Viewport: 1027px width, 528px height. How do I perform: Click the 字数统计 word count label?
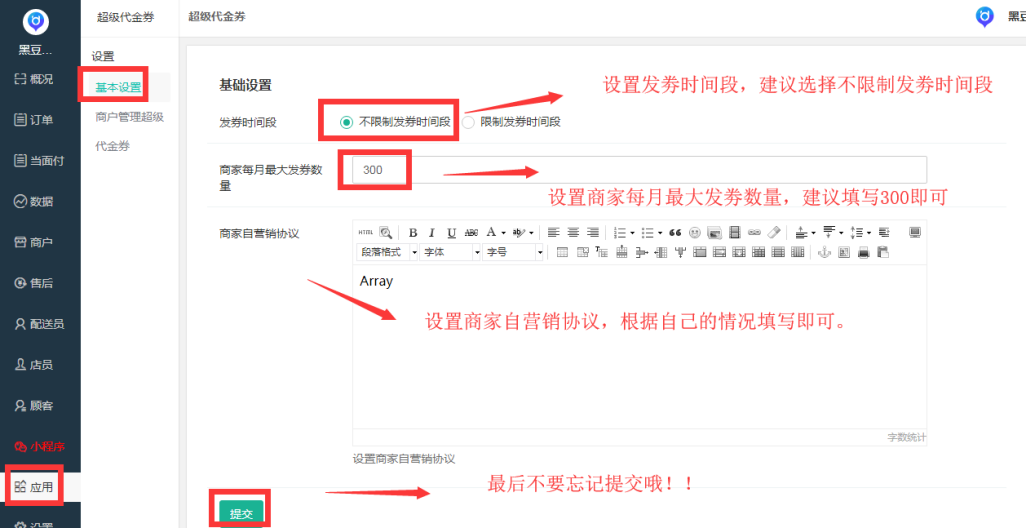[906, 437]
